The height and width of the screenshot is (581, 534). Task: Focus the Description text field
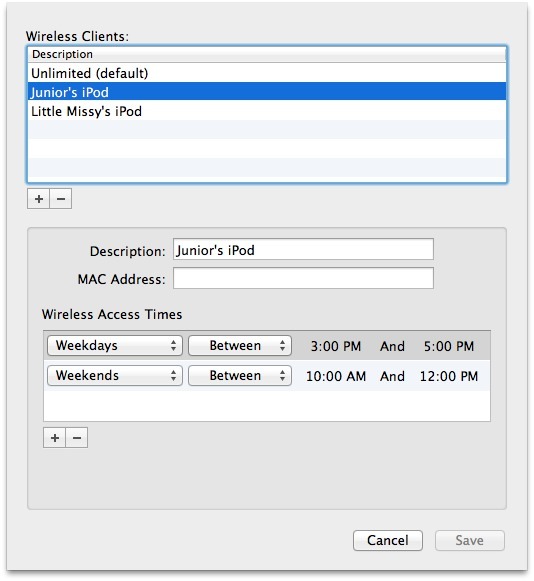pos(303,249)
